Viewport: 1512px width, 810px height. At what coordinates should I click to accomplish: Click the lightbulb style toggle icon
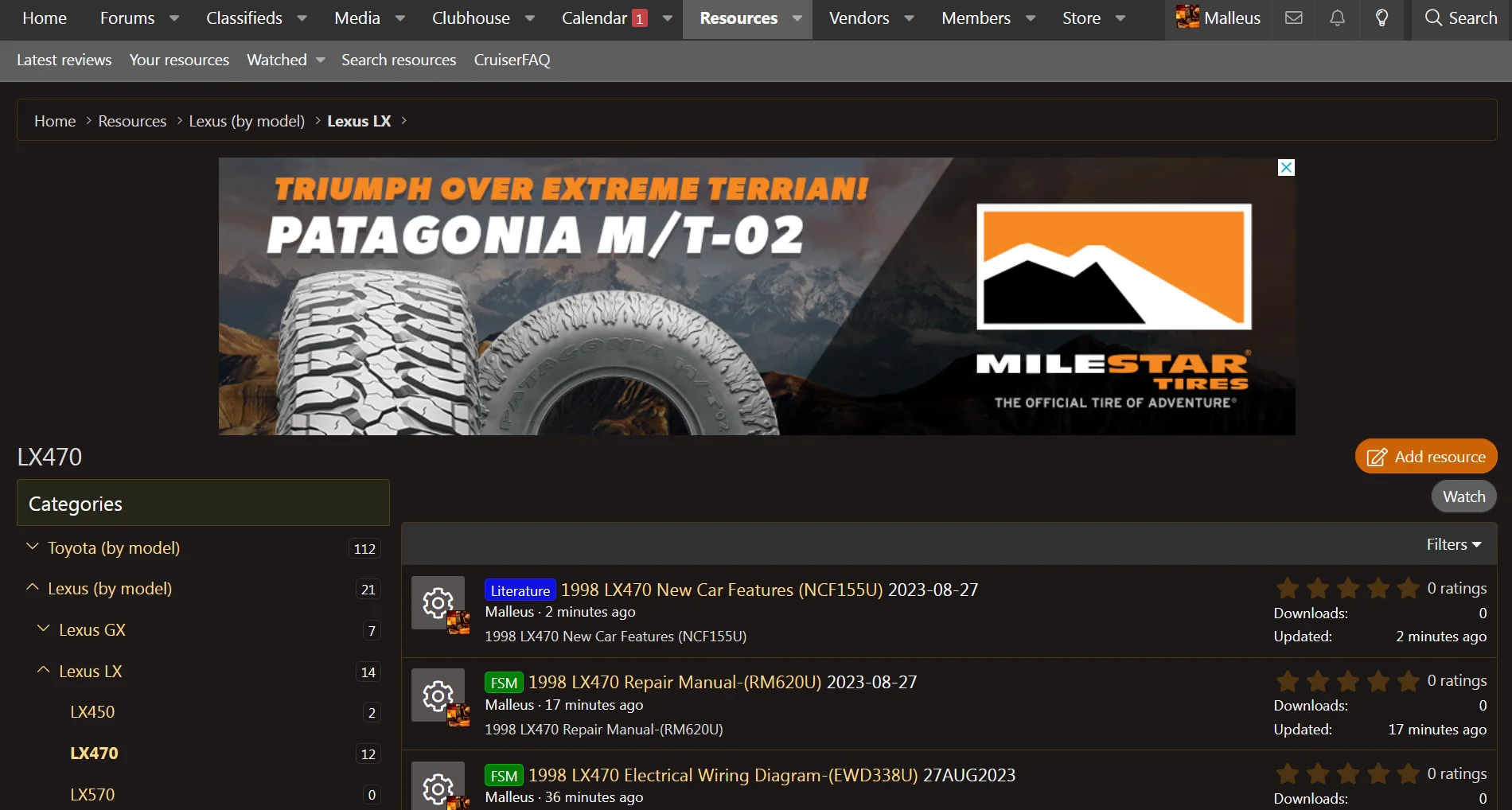pyautogui.click(x=1381, y=18)
